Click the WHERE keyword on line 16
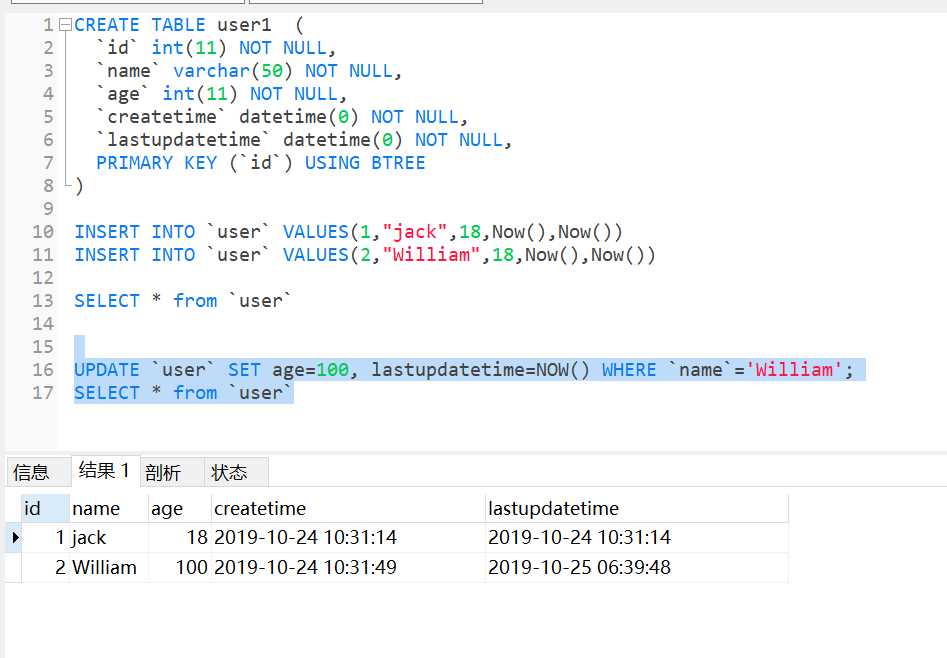Image resolution: width=947 pixels, height=658 pixels. (x=629, y=370)
